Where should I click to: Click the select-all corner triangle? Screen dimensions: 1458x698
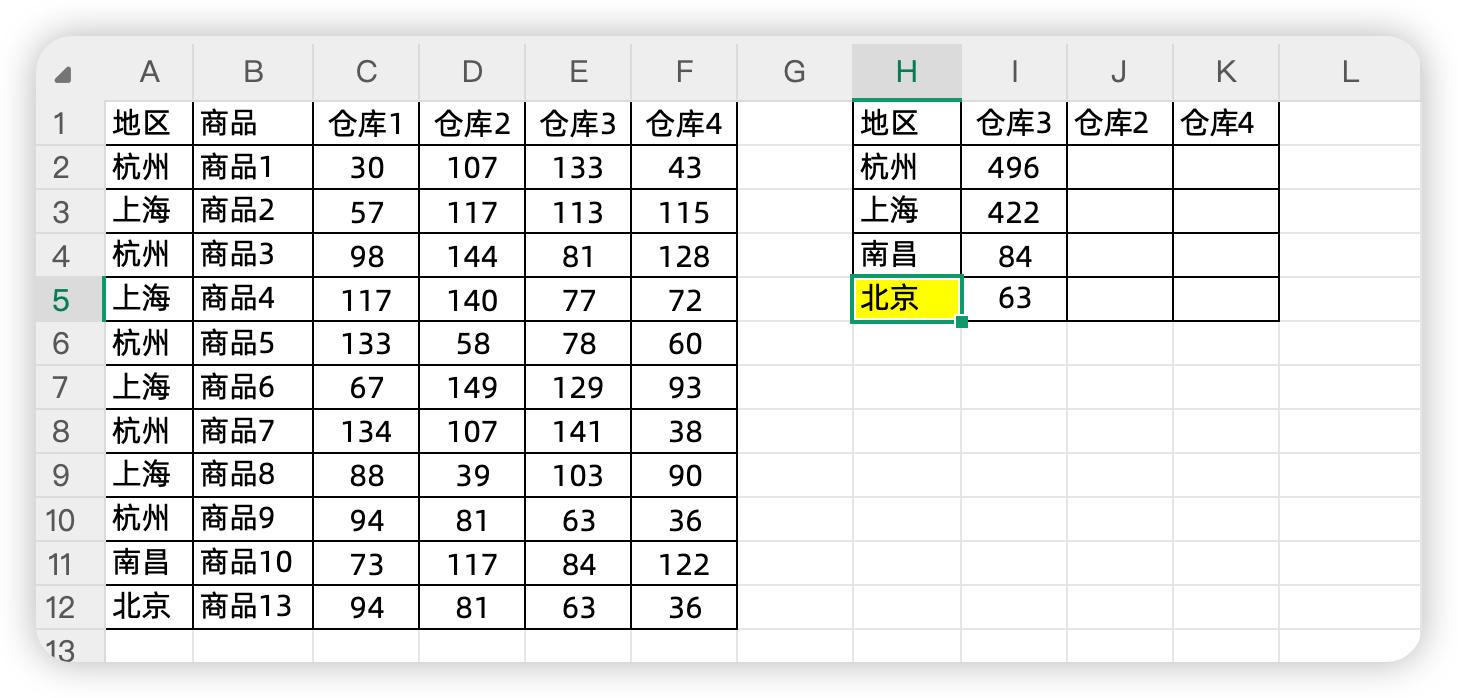point(63,75)
